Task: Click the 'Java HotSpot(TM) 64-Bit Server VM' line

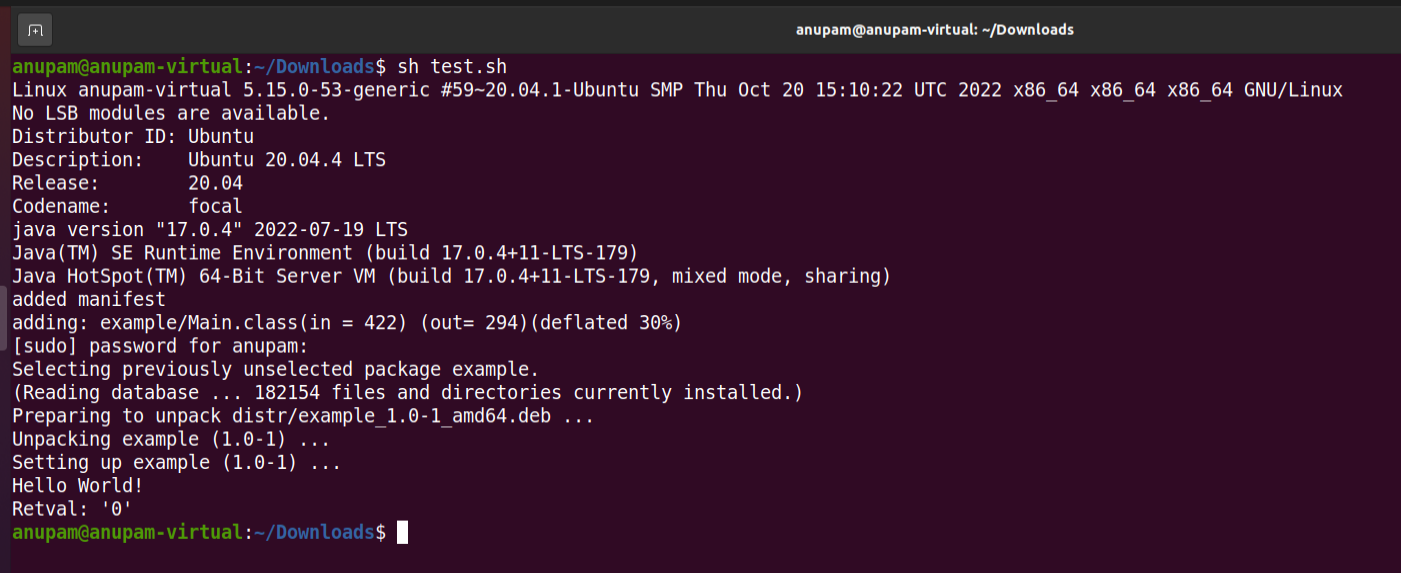Action: coord(451,276)
